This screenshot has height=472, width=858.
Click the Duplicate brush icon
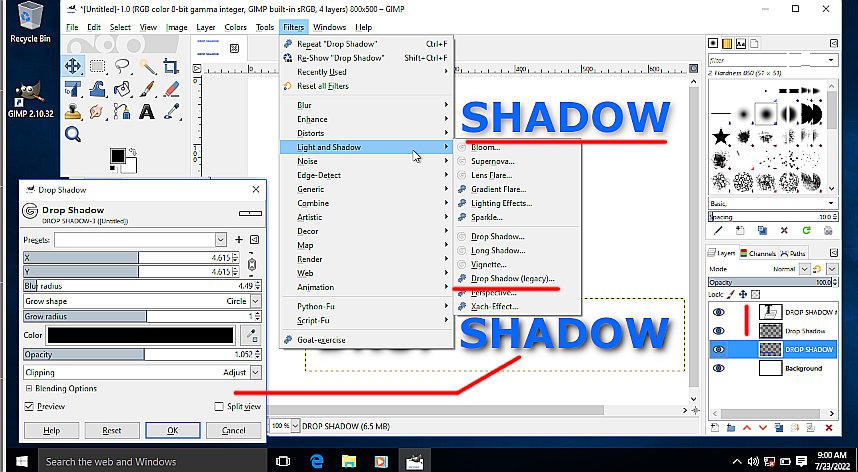[x=762, y=231]
